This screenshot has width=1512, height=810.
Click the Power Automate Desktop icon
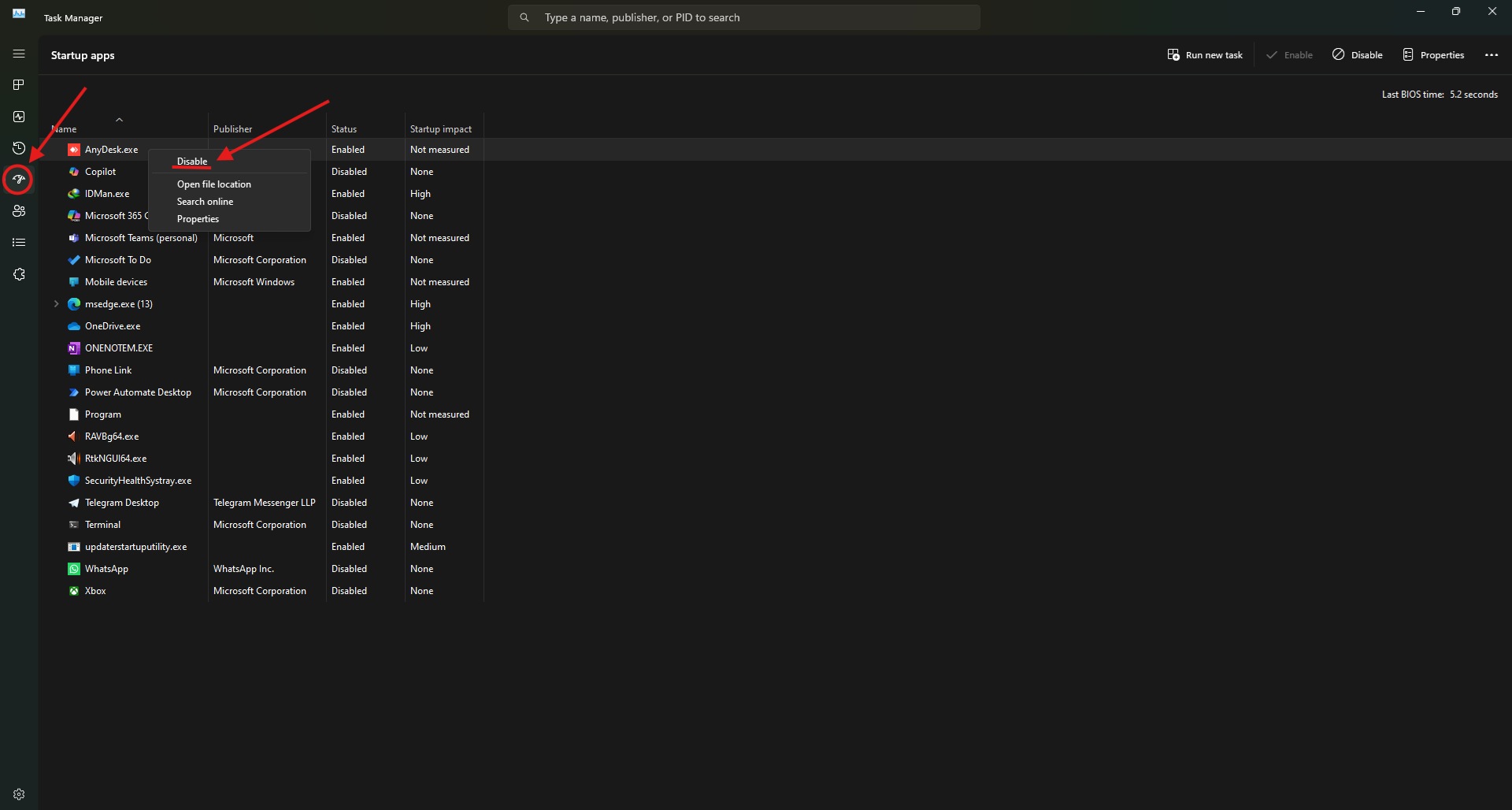[74, 392]
